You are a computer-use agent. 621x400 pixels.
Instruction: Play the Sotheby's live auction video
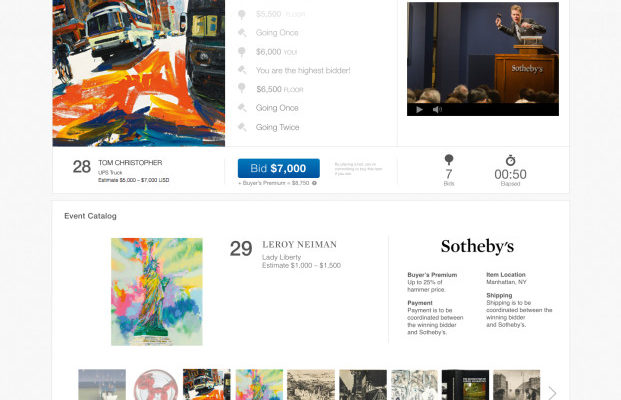(419, 110)
